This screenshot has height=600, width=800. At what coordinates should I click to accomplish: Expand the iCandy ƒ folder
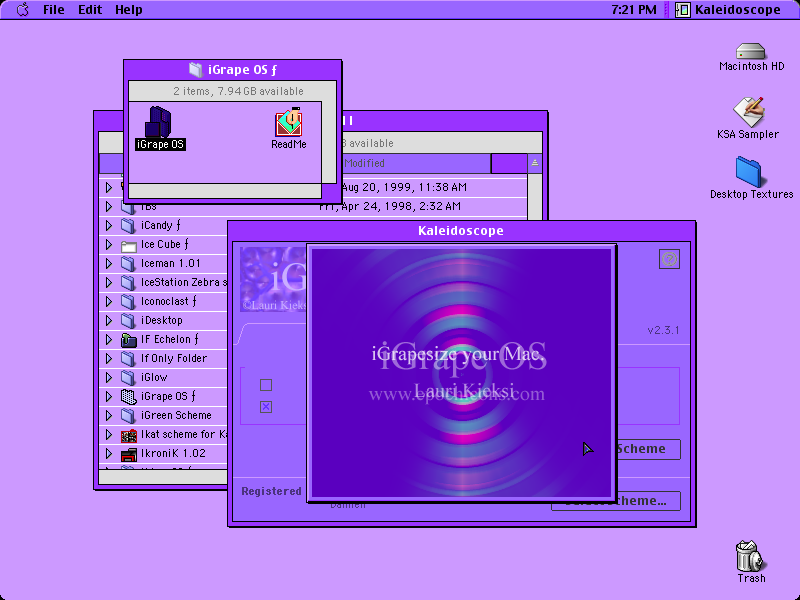pos(109,225)
